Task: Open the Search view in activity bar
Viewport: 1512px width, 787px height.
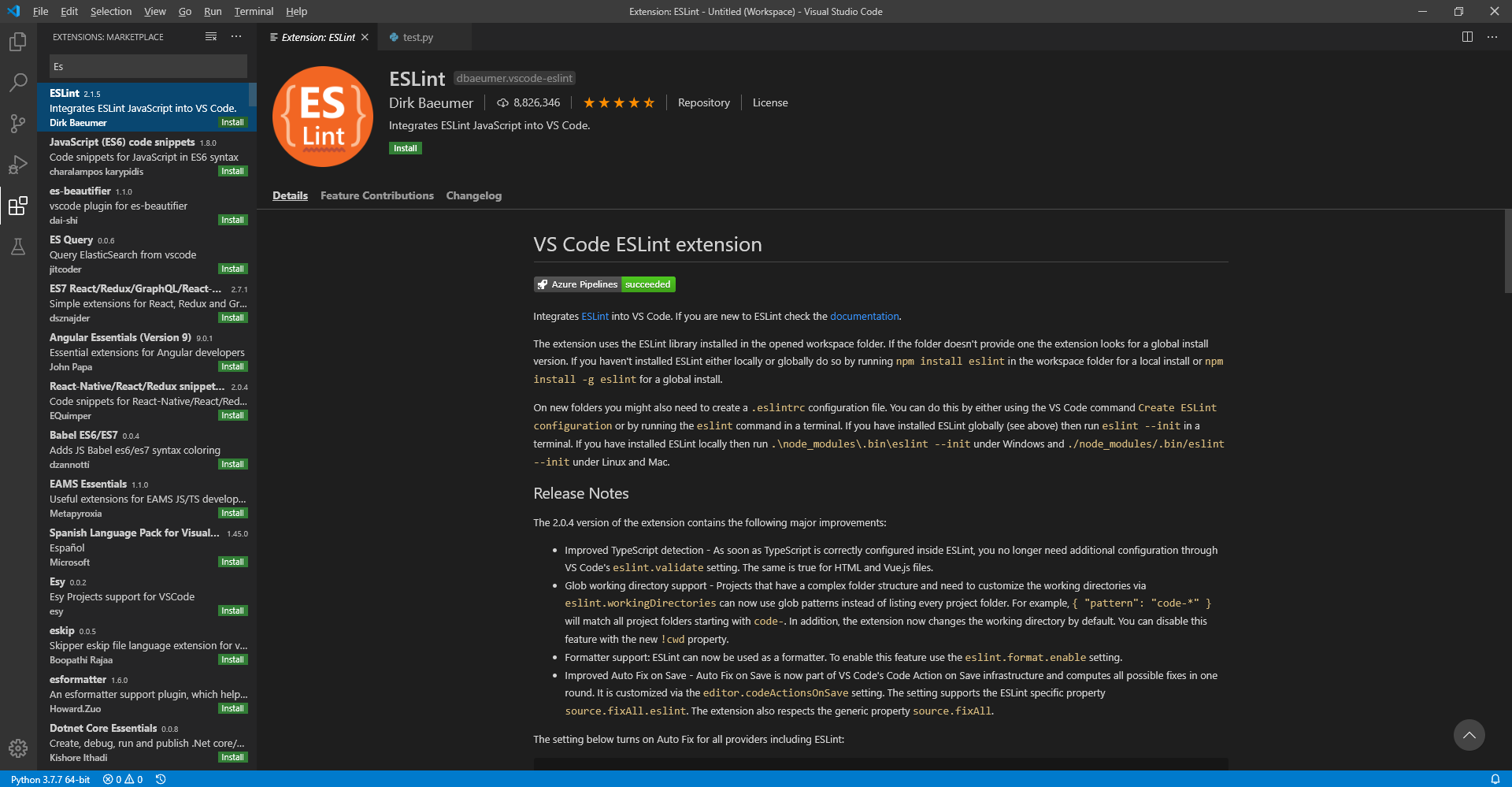Action: coord(18,82)
